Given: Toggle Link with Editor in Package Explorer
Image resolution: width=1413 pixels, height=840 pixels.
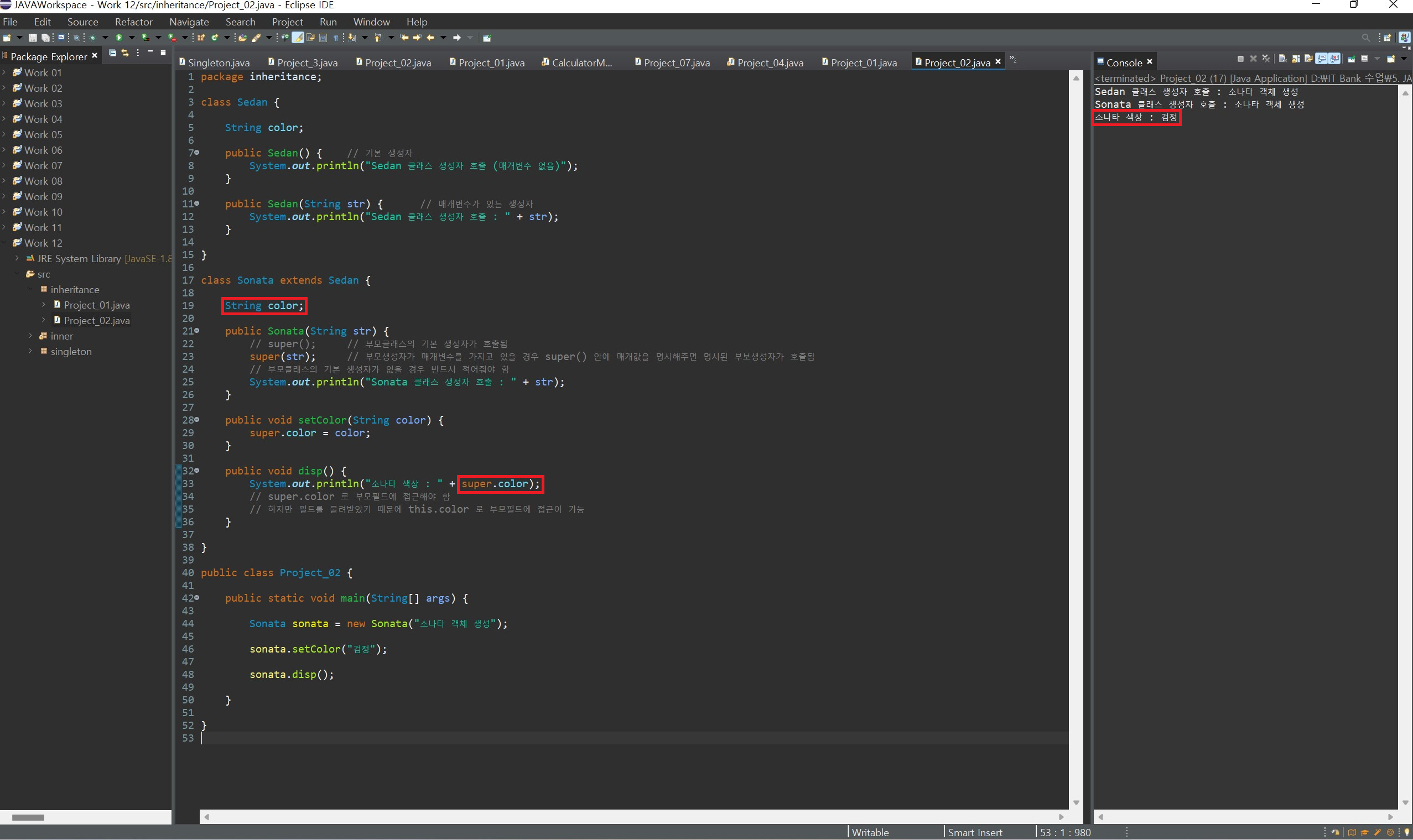Looking at the screenshot, I should pos(125,53).
